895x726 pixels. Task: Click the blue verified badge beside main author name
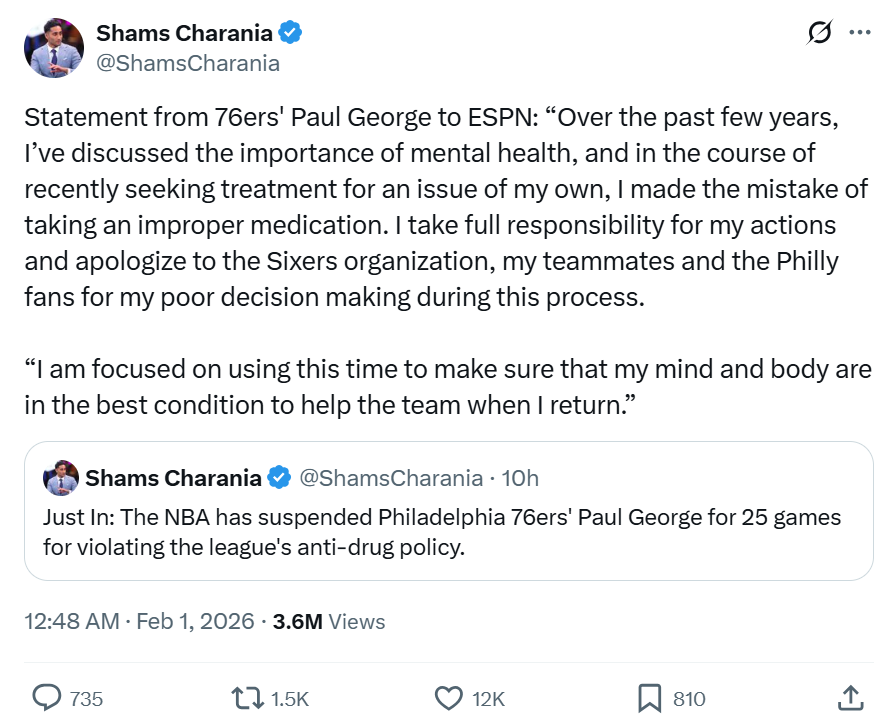click(291, 34)
